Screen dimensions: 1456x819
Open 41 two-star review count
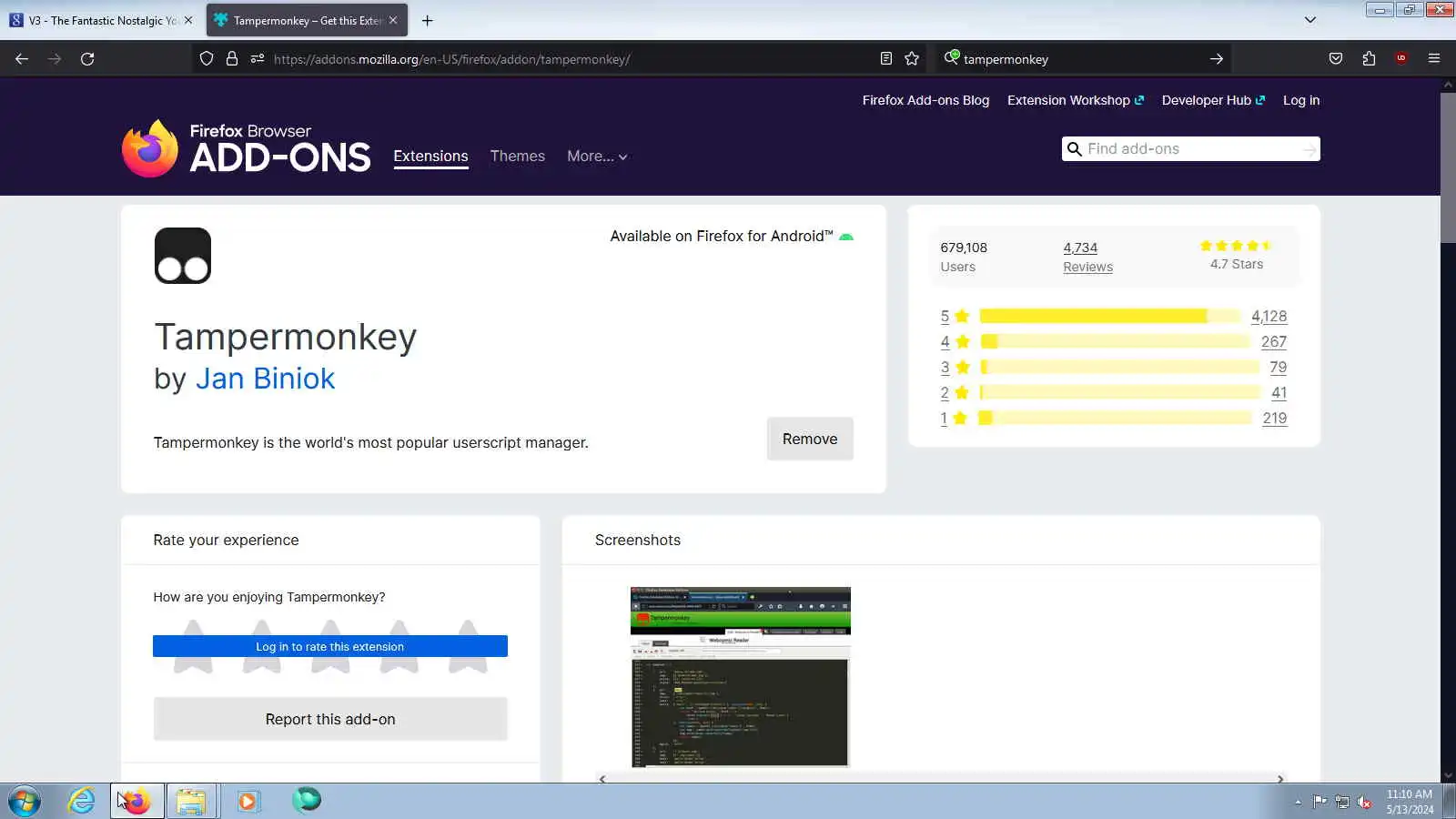[x=1279, y=393]
